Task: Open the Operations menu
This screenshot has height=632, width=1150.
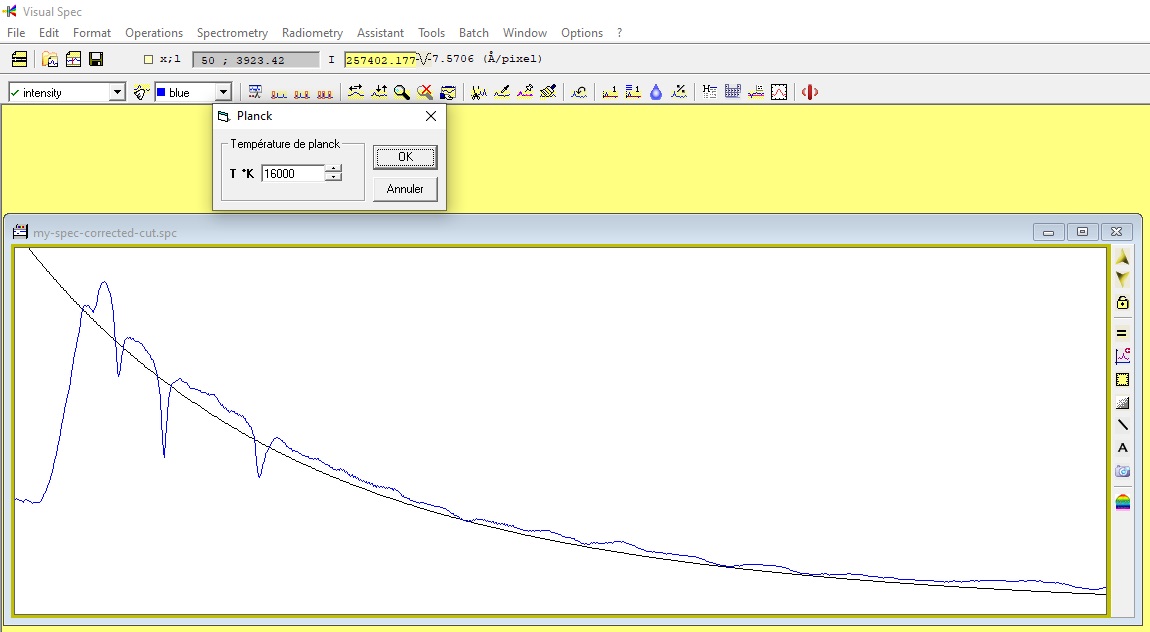Action: pos(154,33)
